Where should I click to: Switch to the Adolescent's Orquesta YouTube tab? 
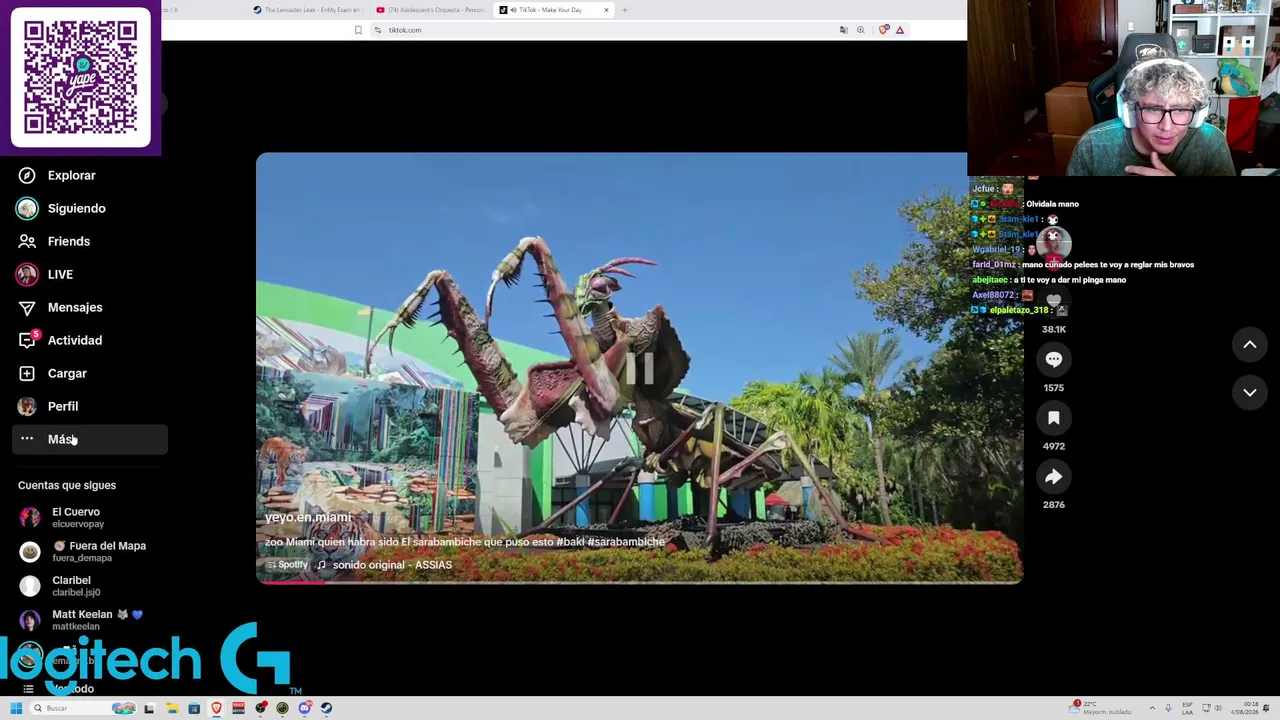click(x=430, y=10)
